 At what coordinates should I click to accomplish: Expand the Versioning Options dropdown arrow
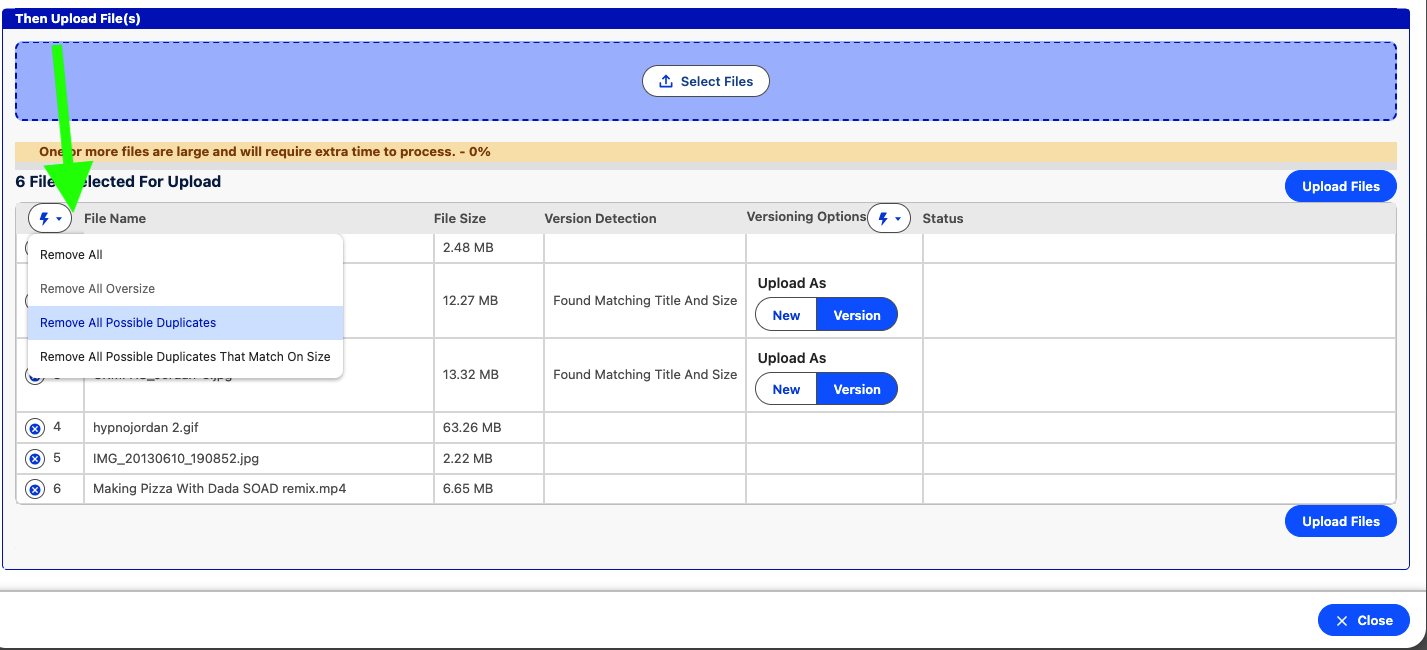898,219
